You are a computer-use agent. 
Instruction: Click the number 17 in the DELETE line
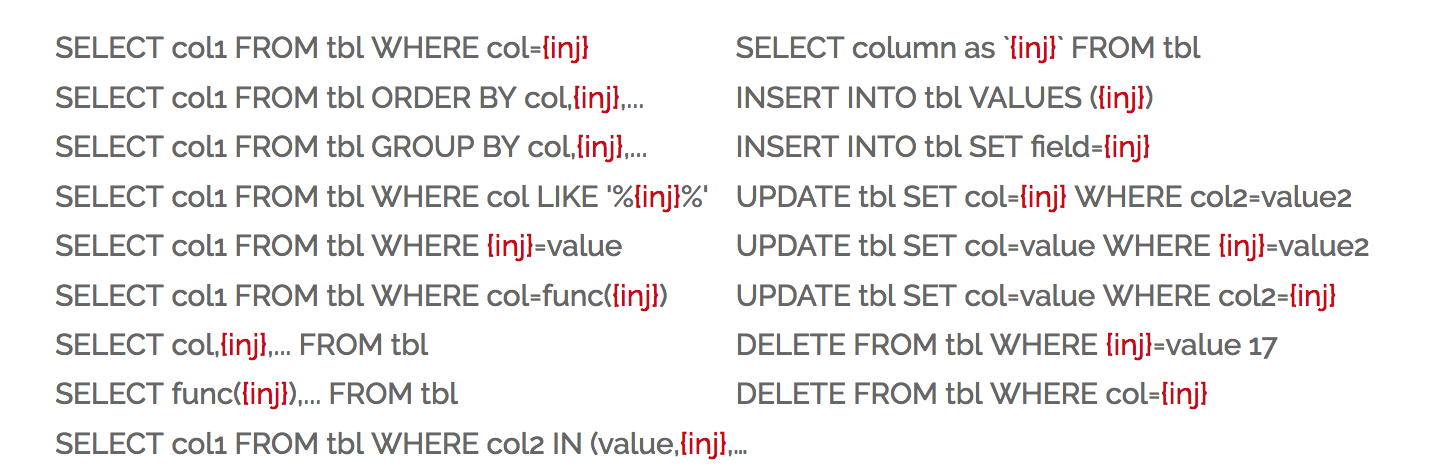pyautogui.click(x=1263, y=346)
